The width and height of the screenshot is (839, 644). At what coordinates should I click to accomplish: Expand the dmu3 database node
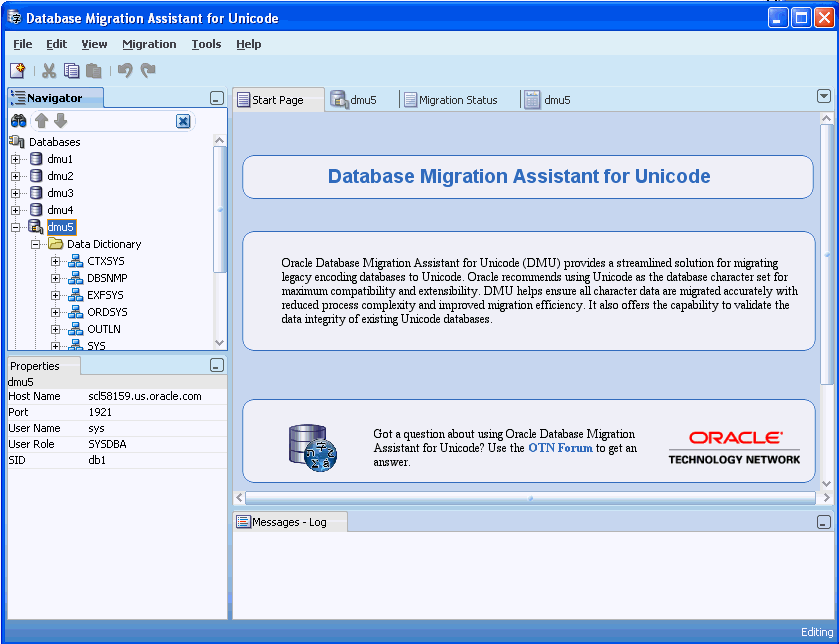(16, 194)
